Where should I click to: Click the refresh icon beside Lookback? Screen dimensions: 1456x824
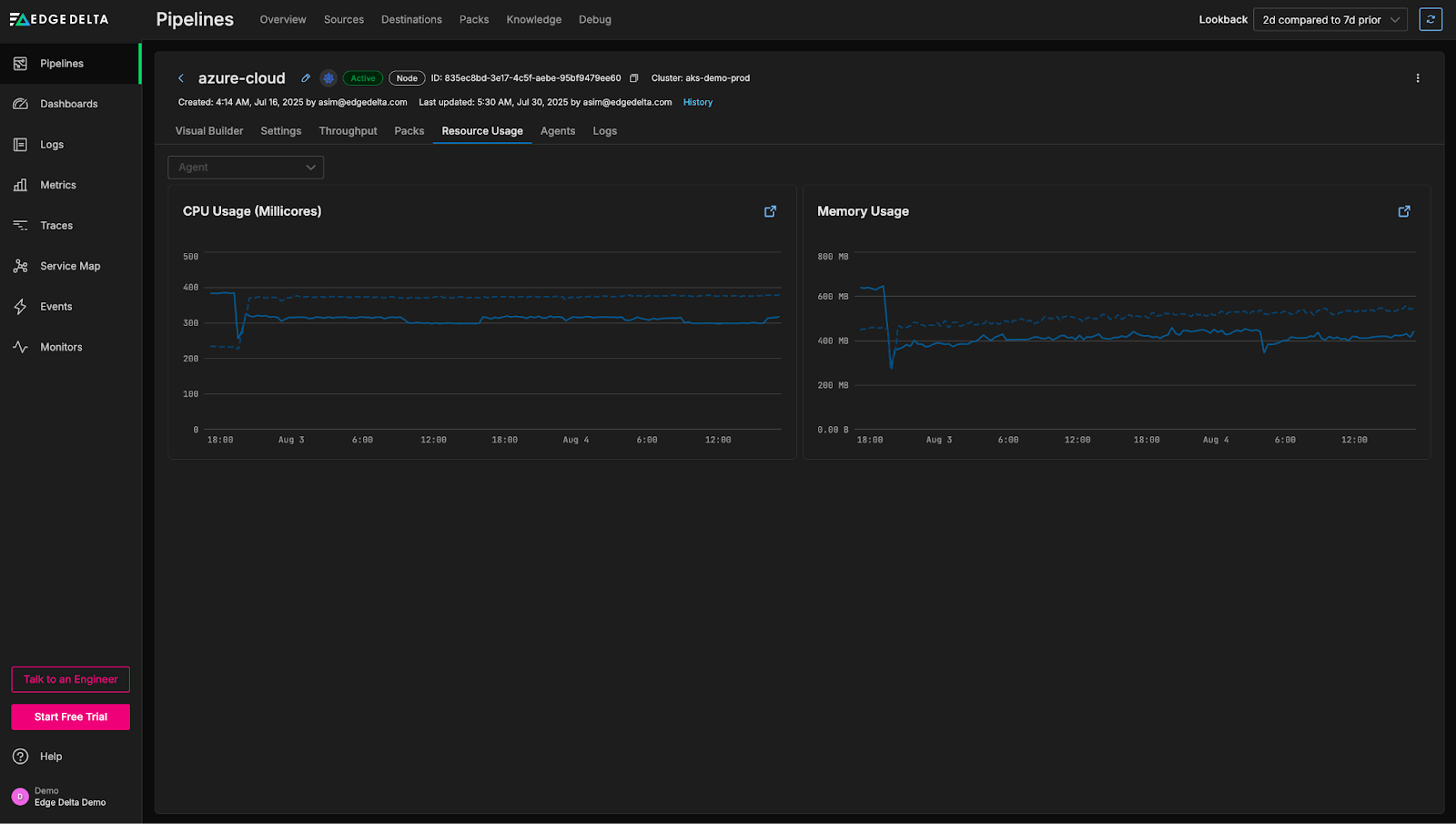pos(1431,19)
